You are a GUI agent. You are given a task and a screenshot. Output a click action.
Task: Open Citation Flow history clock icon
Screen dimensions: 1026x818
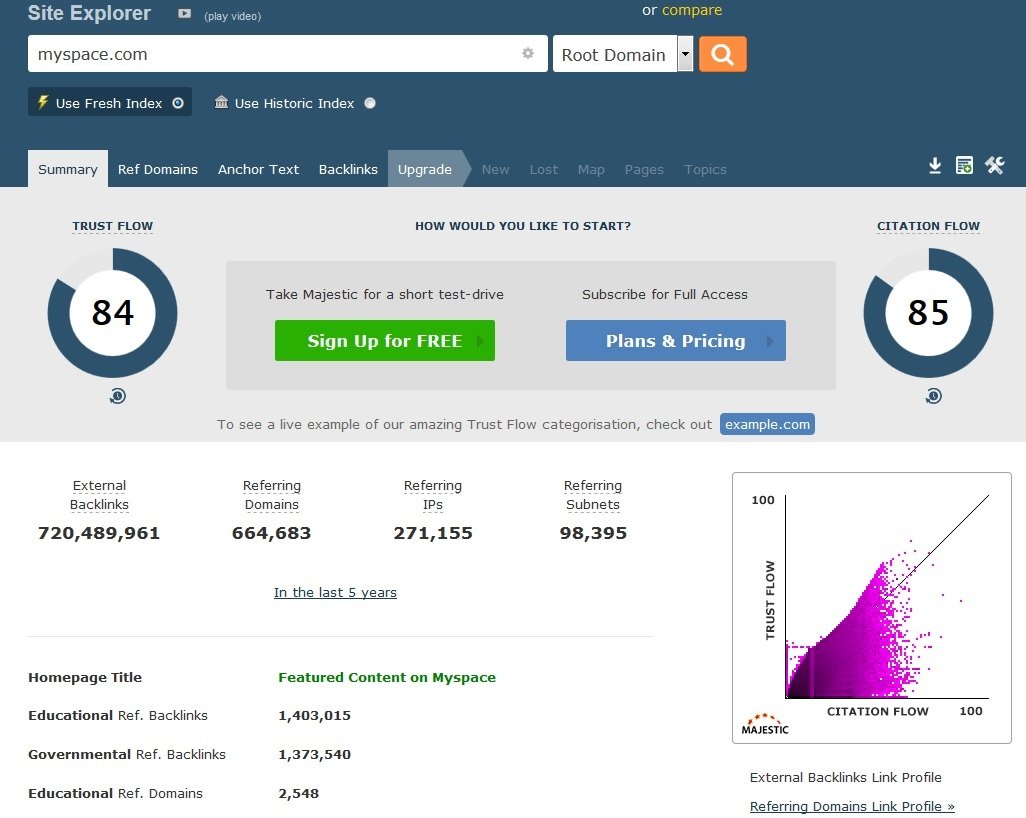[x=934, y=396]
